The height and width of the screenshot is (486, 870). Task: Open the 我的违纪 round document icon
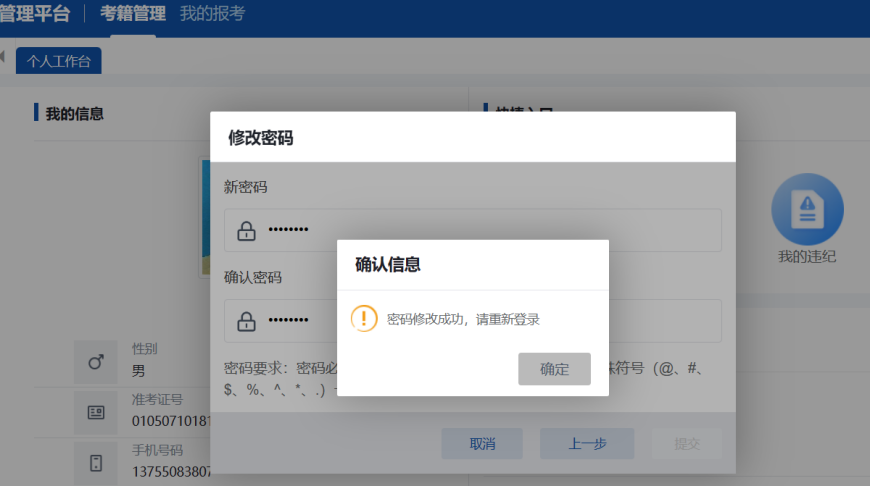(807, 209)
